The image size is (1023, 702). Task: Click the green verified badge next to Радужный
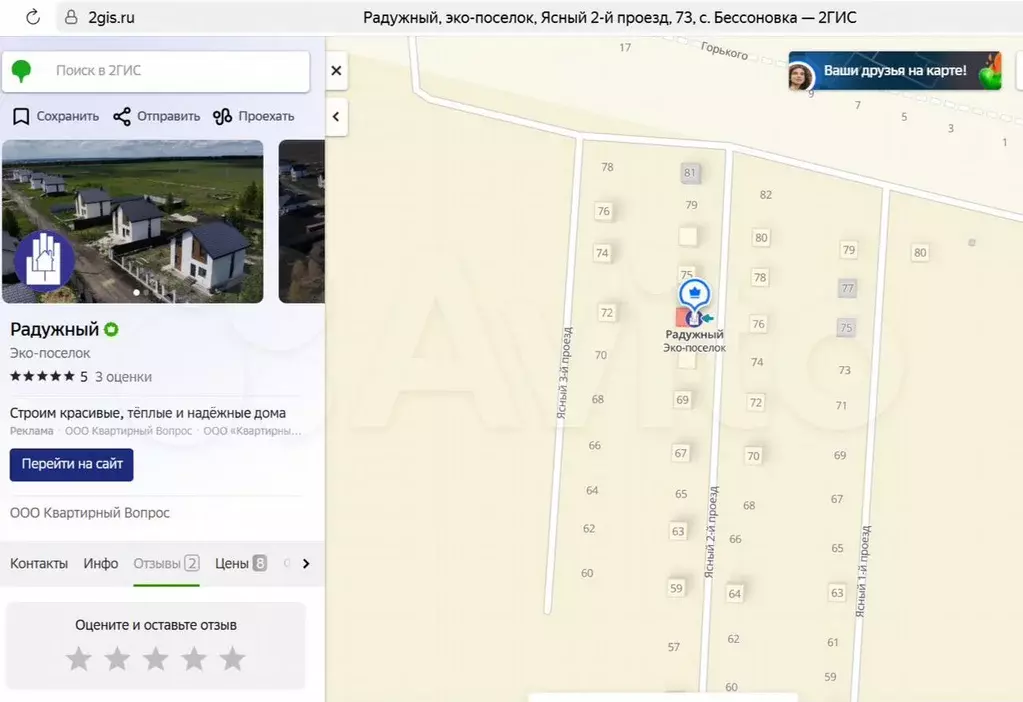point(112,329)
